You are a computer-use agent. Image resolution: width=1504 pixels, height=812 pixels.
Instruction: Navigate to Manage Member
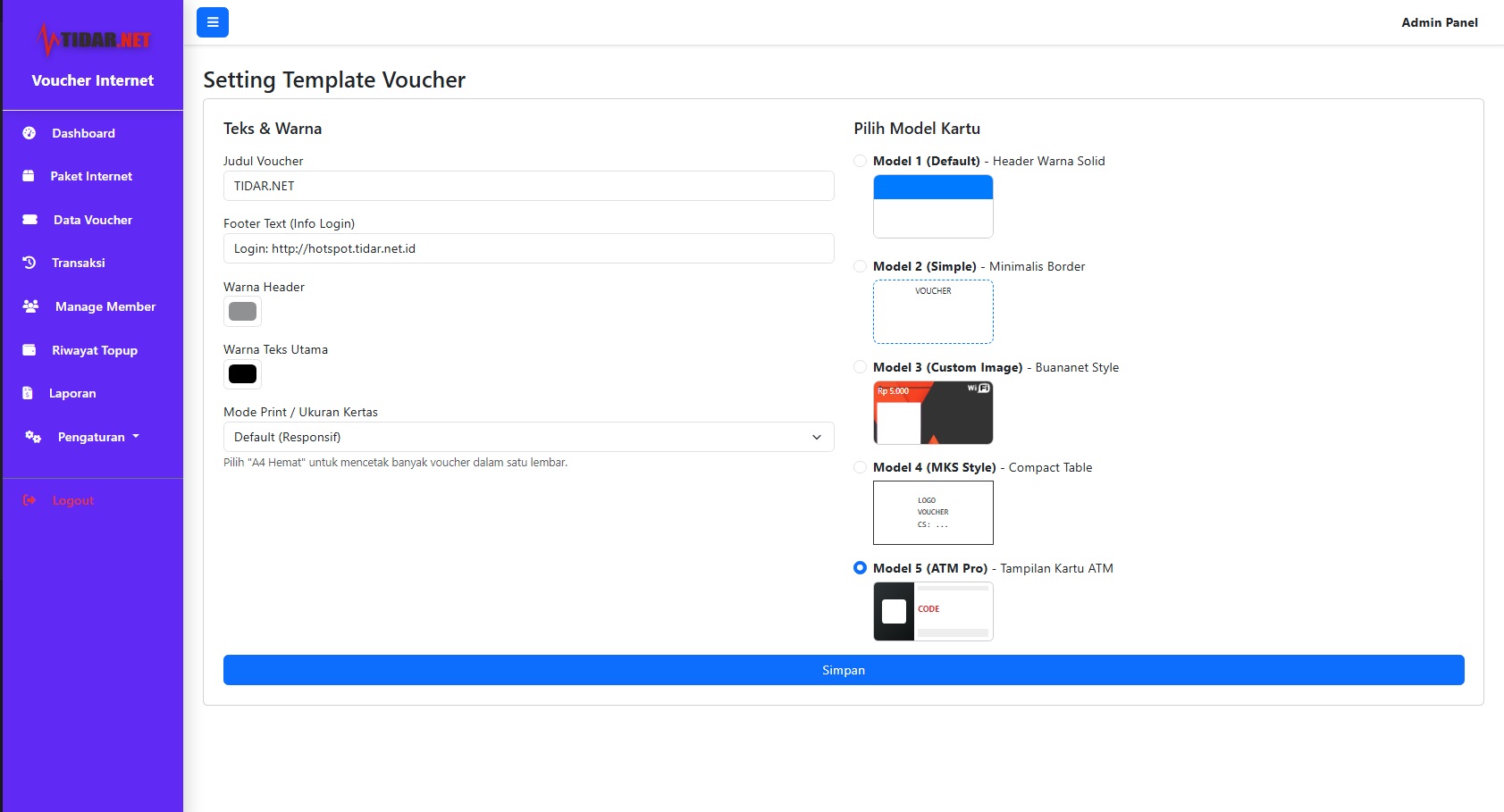tap(105, 306)
